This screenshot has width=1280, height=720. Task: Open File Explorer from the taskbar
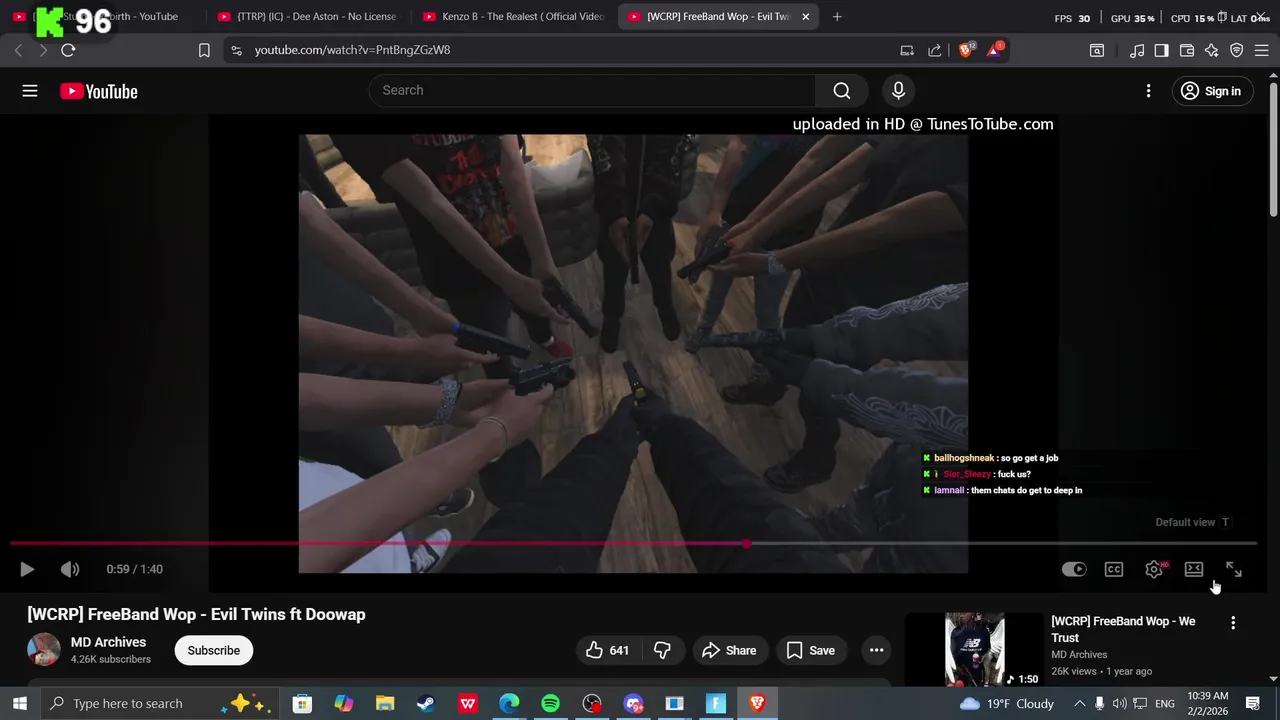[x=385, y=703]
